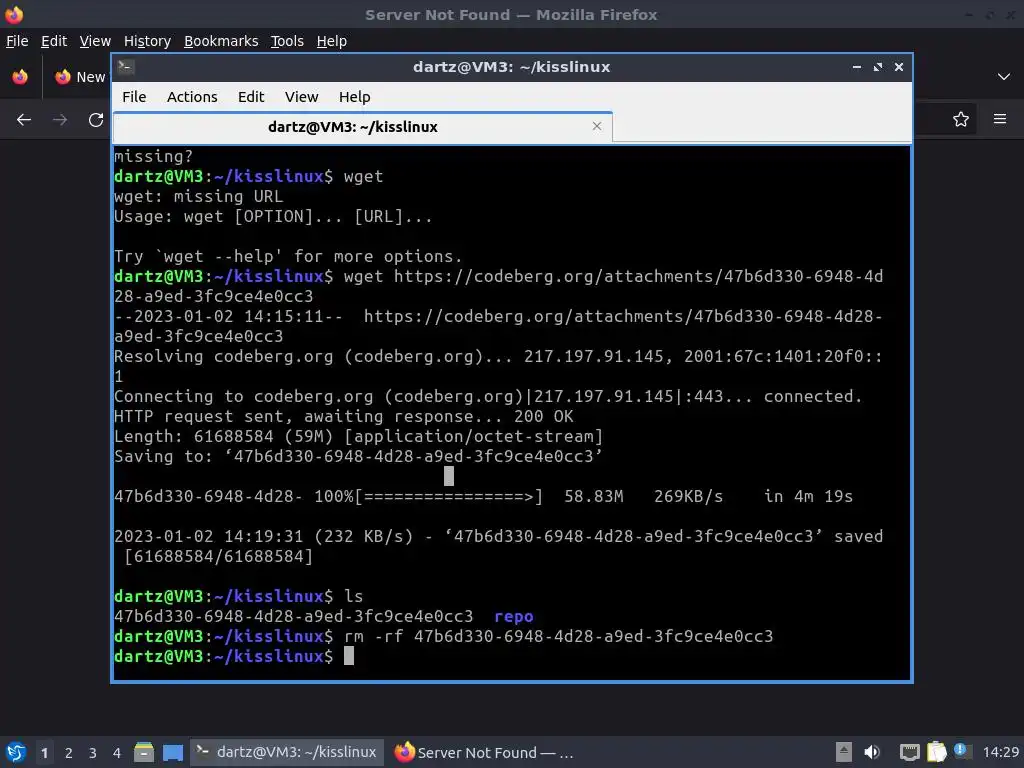Click the terminal icon in the terminal window title bar
This screenshot has width=1024, height=768.
(126, 67)
